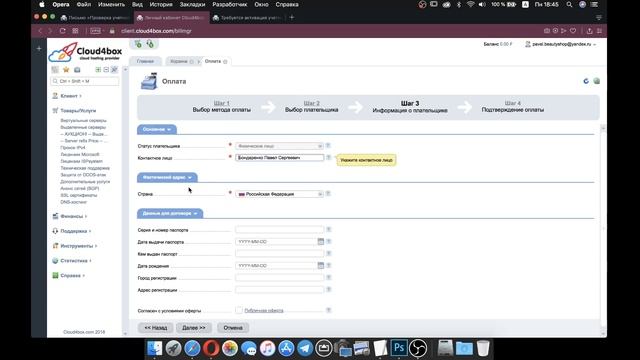Click the << Назад button
The image size is (640, 360).
point(156,328)
